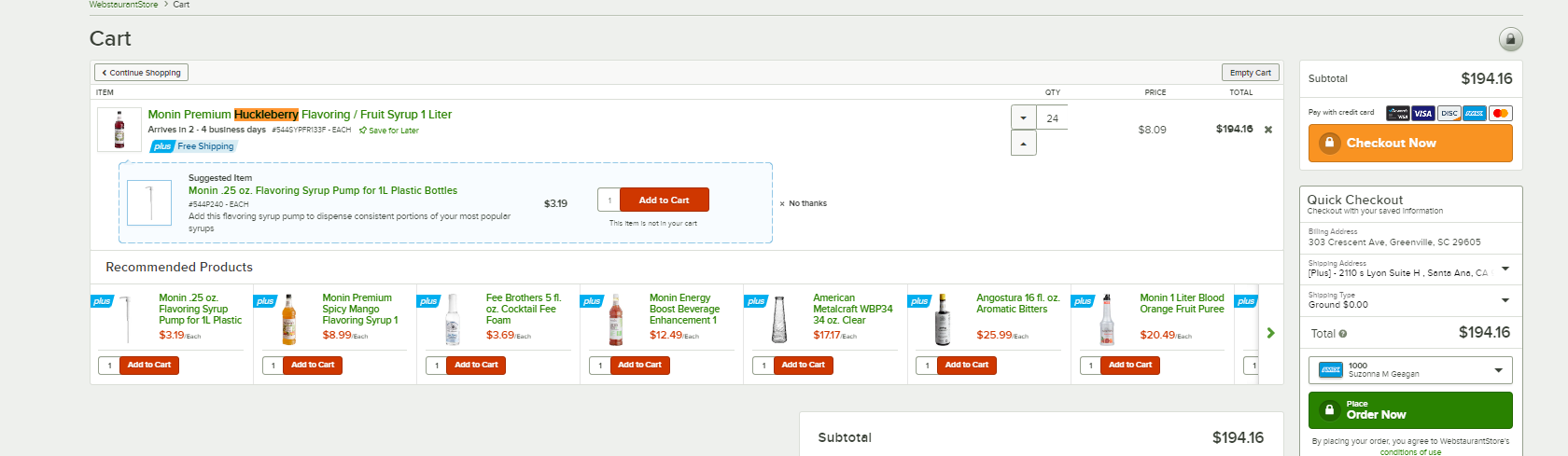1568x456 pixels.
Task: Select the Visa card icon
Action: tap(1422, 113)
